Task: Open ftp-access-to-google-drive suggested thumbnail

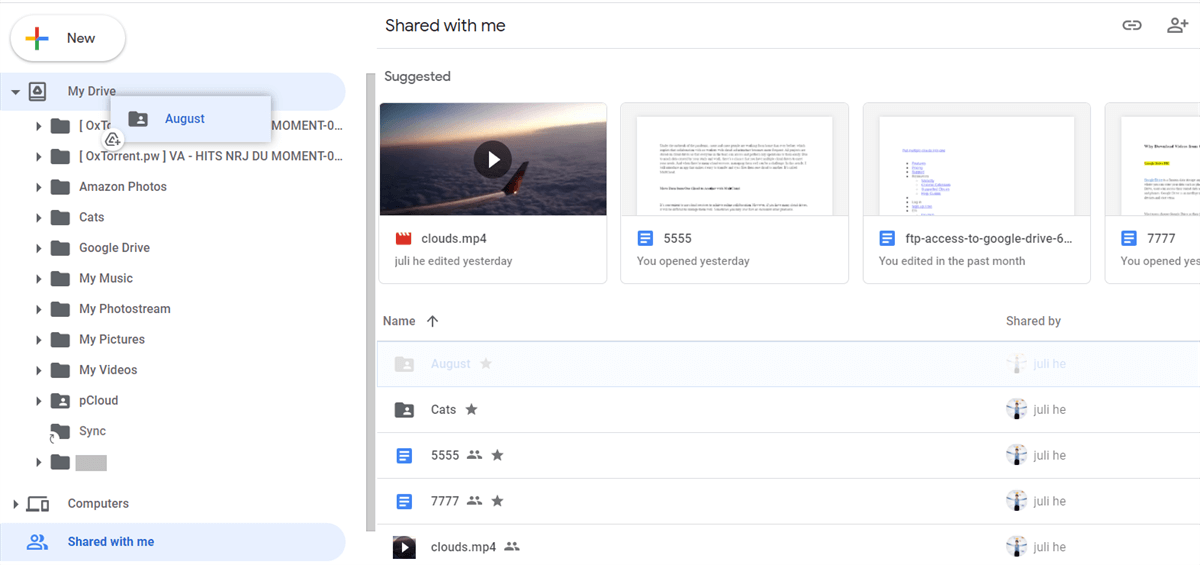Action: coord(976,159)
